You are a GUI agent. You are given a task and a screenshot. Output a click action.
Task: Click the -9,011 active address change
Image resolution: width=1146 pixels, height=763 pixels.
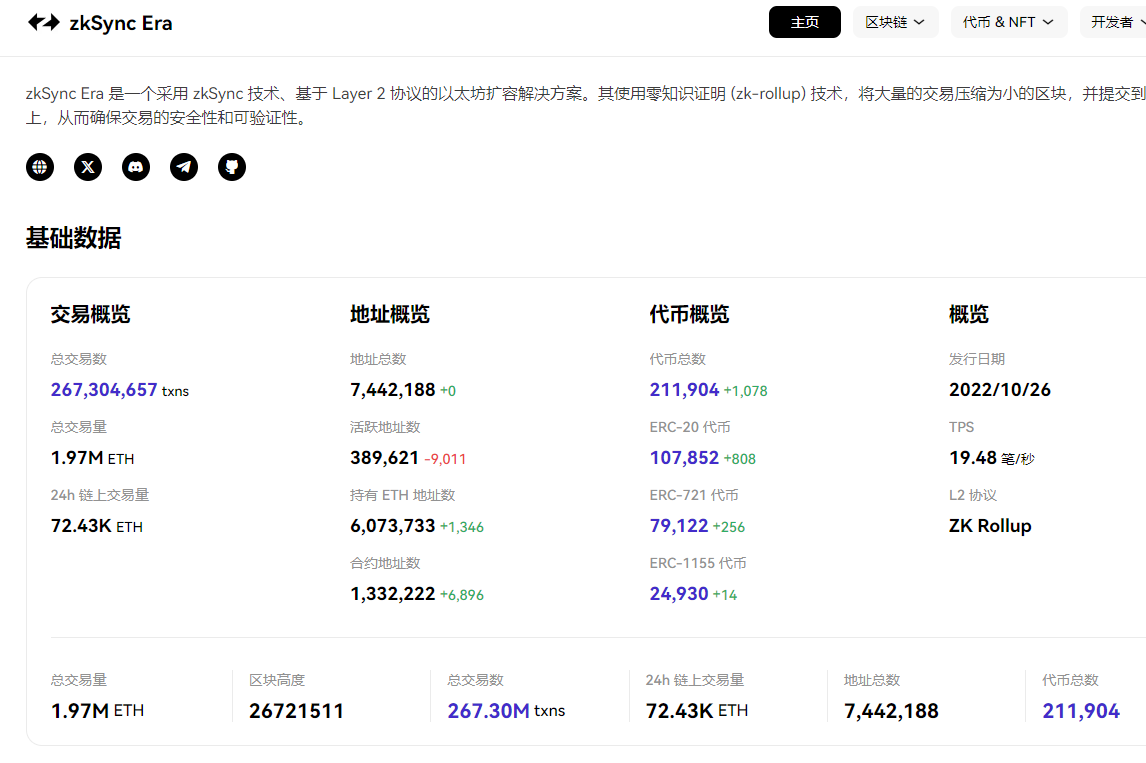coord(445,460)
